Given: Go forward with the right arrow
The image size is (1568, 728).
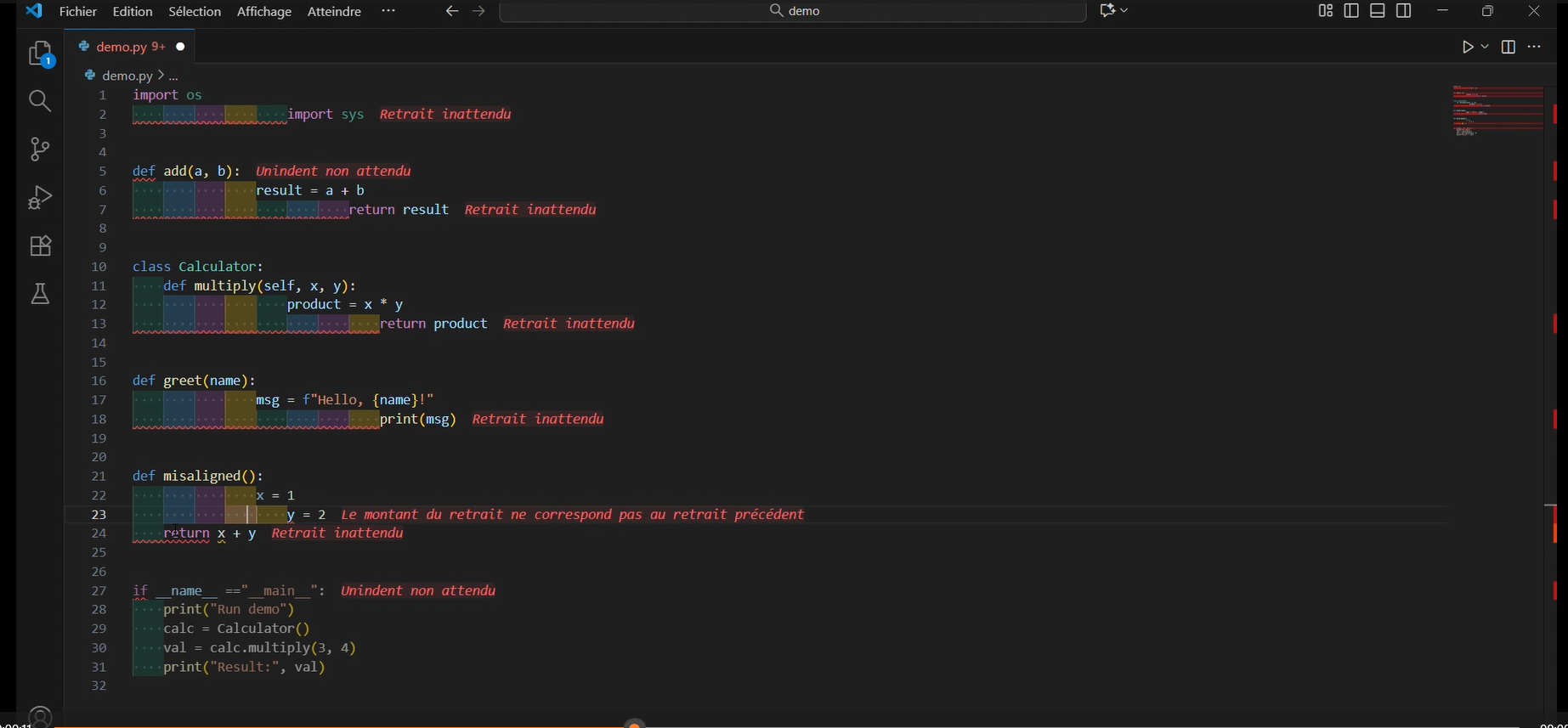Looking at the screenshot, I should pyautogui.click(x=478, y=11).
